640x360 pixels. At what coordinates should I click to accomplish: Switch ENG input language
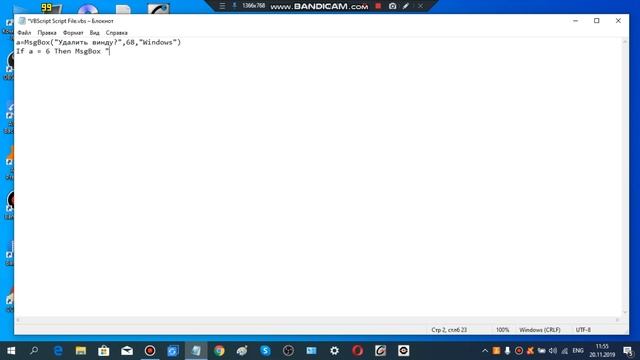pyautogui.click(x=578, y=351)
